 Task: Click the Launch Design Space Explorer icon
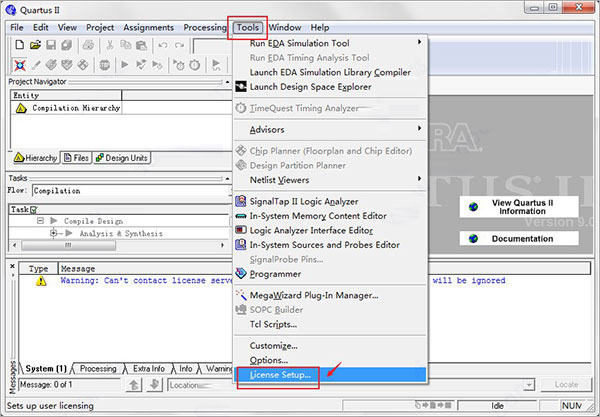pos(241,86)
